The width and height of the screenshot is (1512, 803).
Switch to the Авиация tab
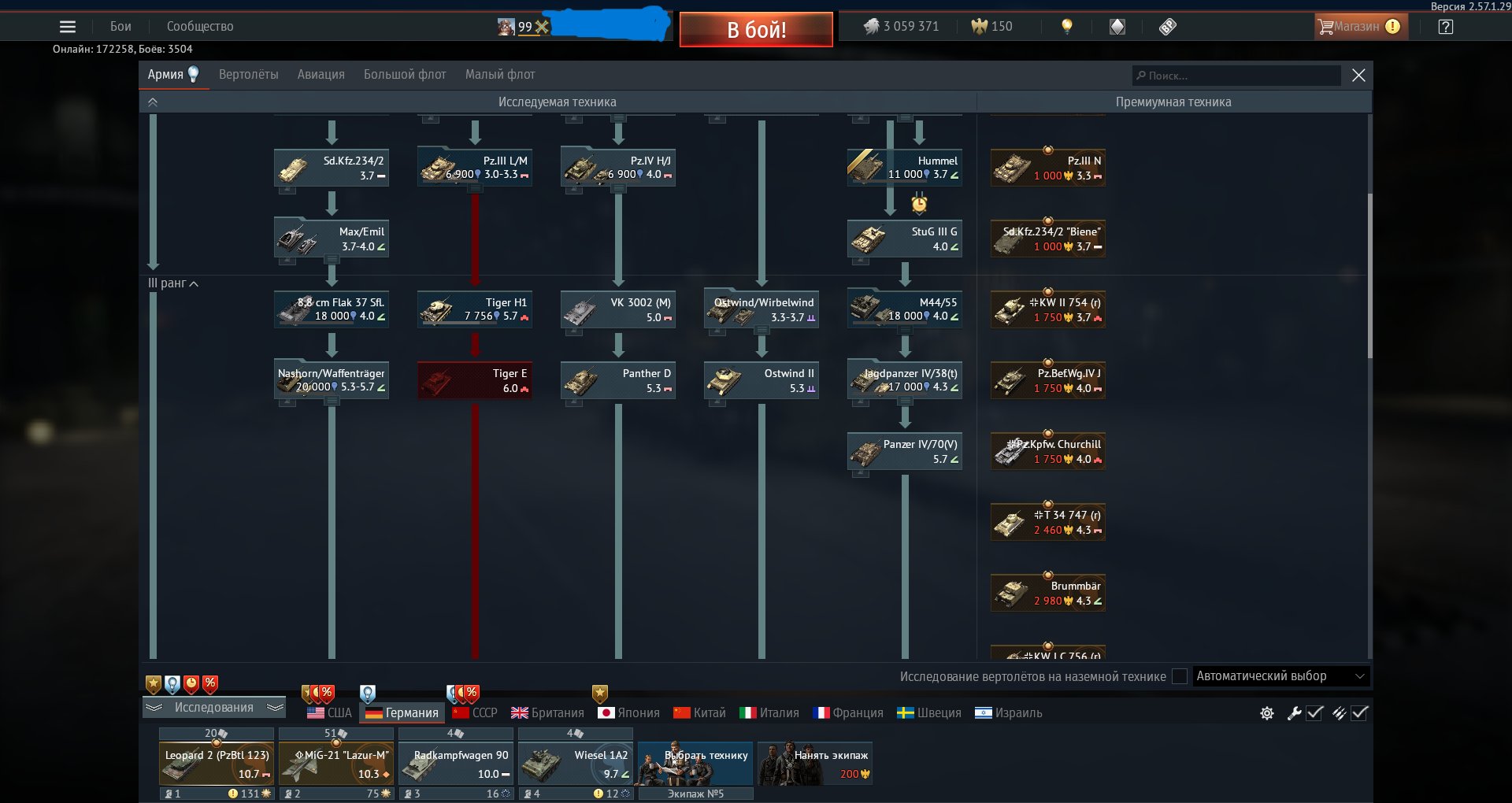[321, 75]
